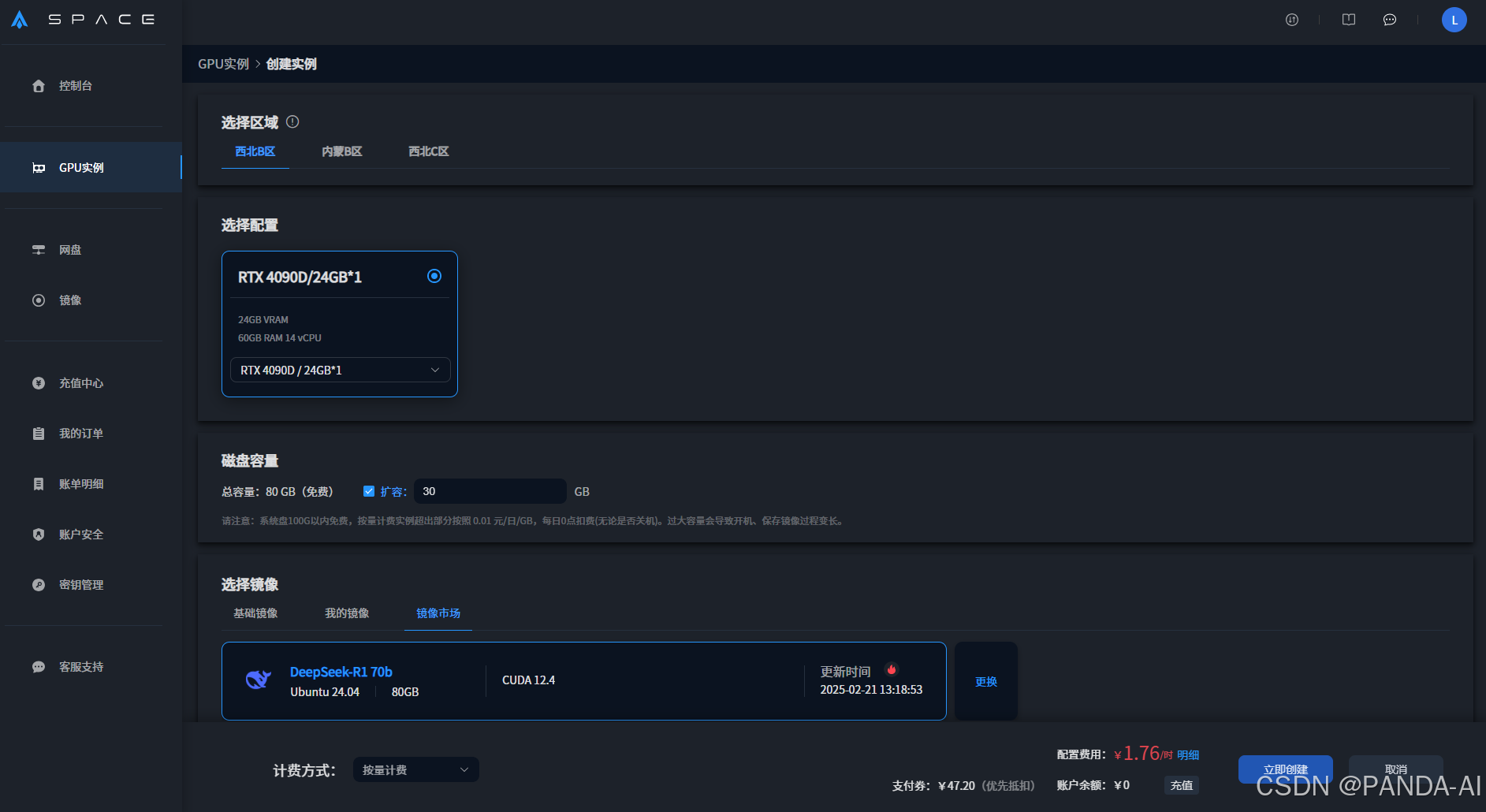
Task: Click the top bar documentation book icon
Action: tap(1349, 20)
